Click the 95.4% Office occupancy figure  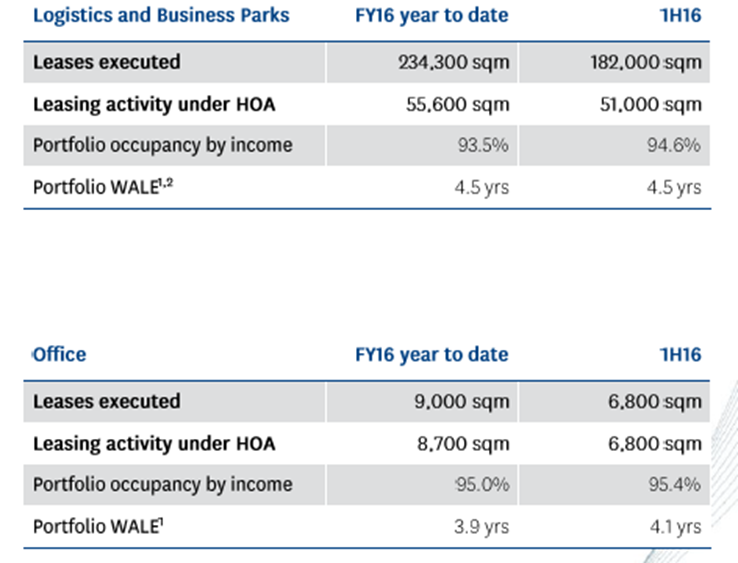tap(674, 484)
